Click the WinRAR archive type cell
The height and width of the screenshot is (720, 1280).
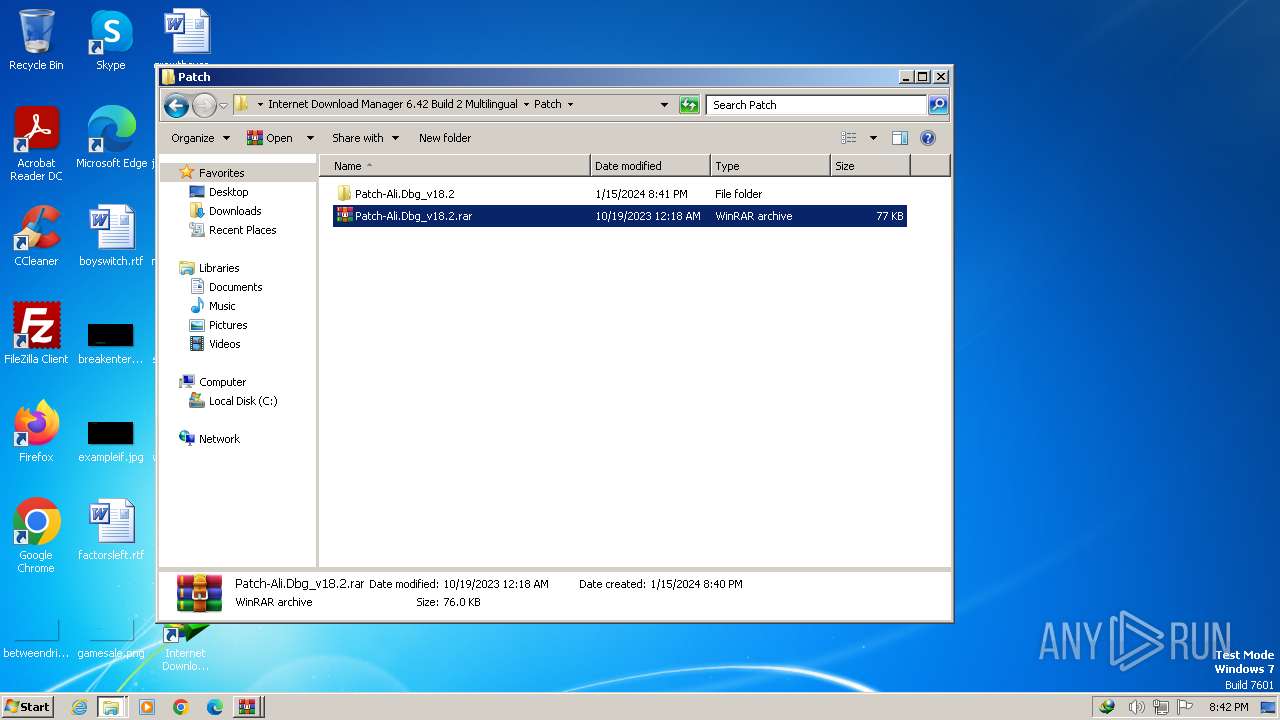(x=753, y=216)
